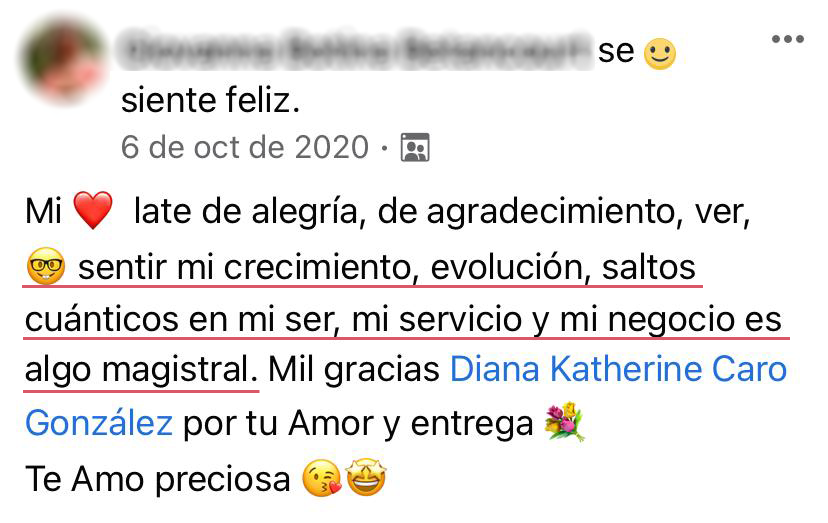Click 'por tu Amor y entrega' text
828x523 pixels.
(358, 424)
